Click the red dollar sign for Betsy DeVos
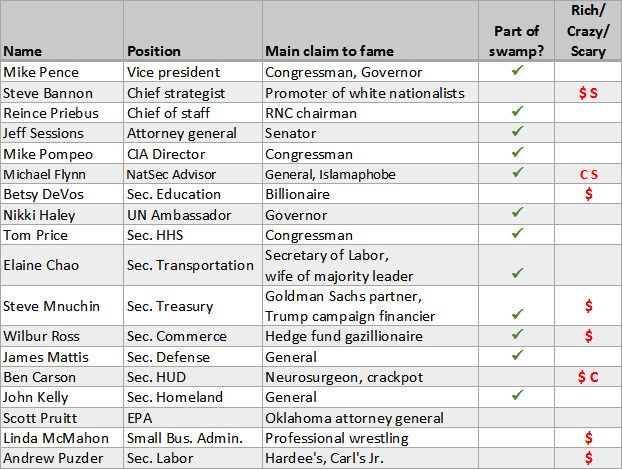This screenshot has height=469, width=622. point(588,194)
